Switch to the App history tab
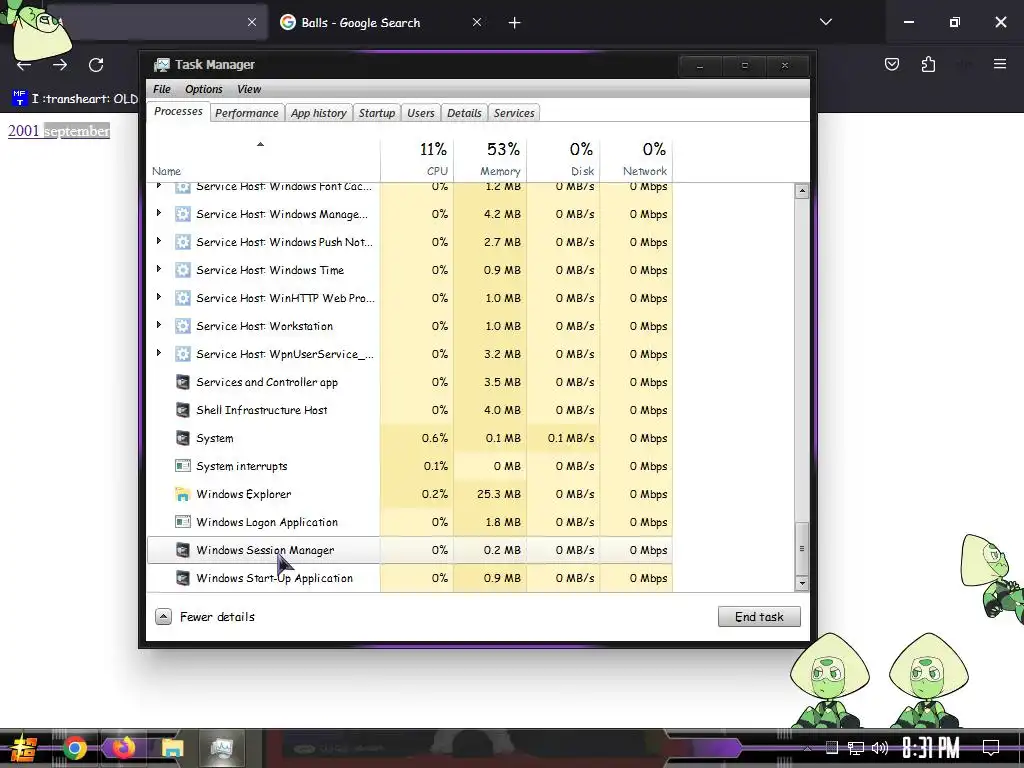 tap(319, 113)
